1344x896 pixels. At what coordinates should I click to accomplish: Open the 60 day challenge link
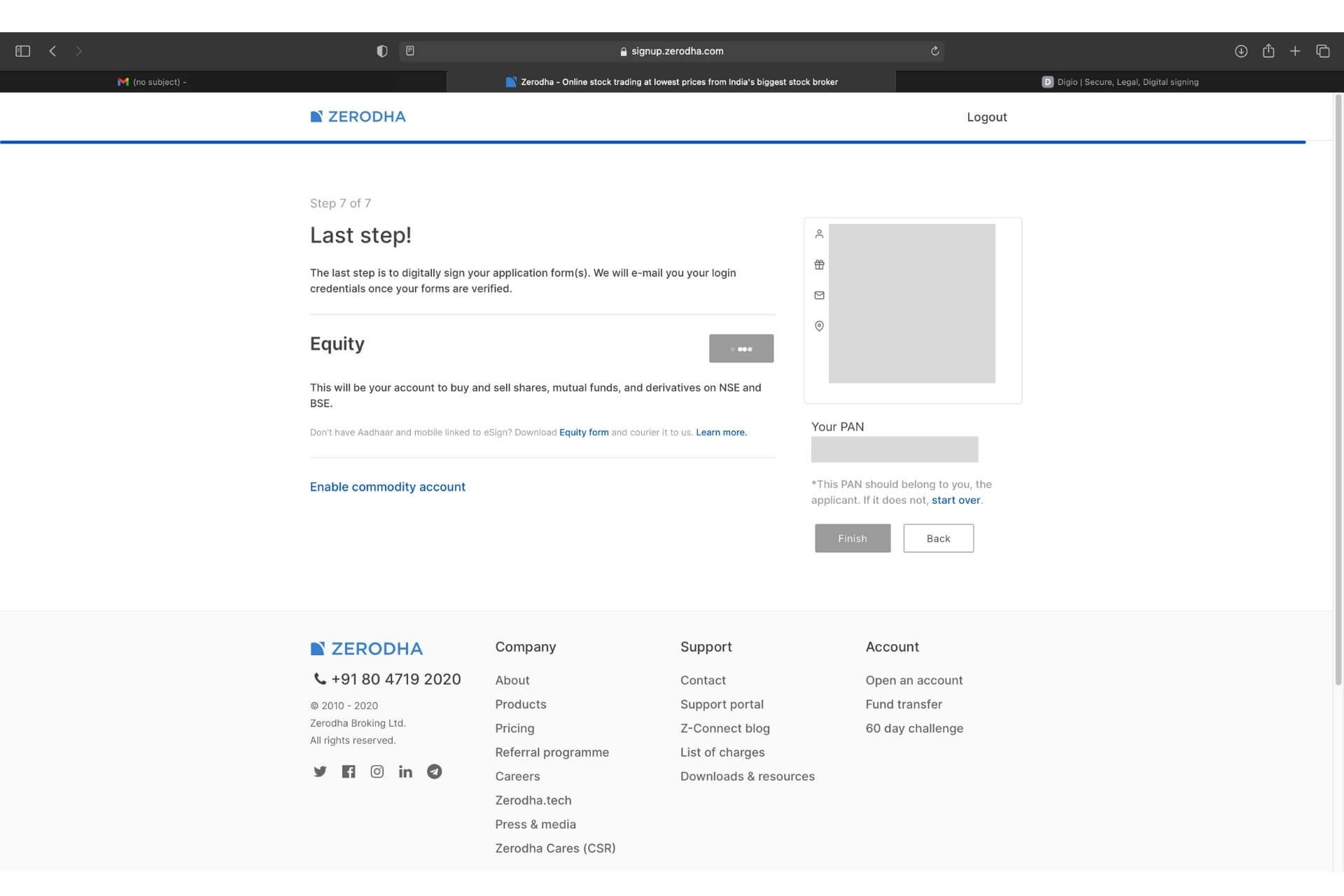coord(914,728)
